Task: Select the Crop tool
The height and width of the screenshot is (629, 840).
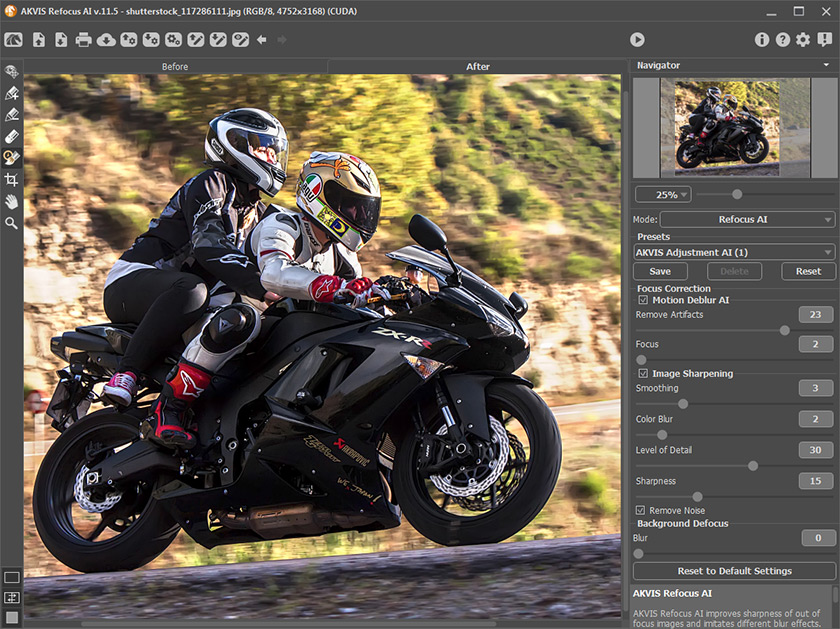Action: (12, 179)
